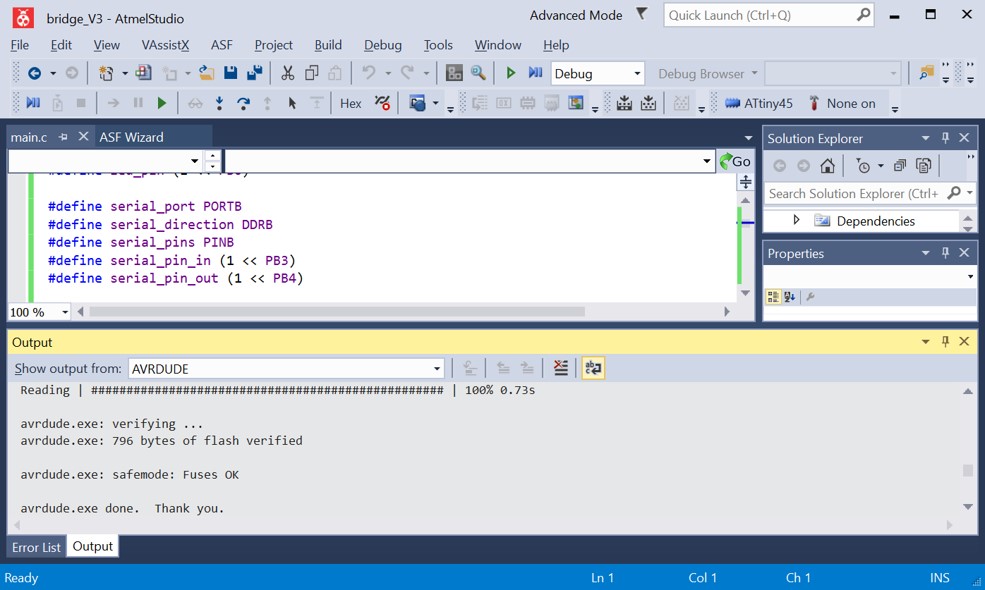Expand the Dependencies tree node
Screen dimensions: 985x590
[796, 221]
